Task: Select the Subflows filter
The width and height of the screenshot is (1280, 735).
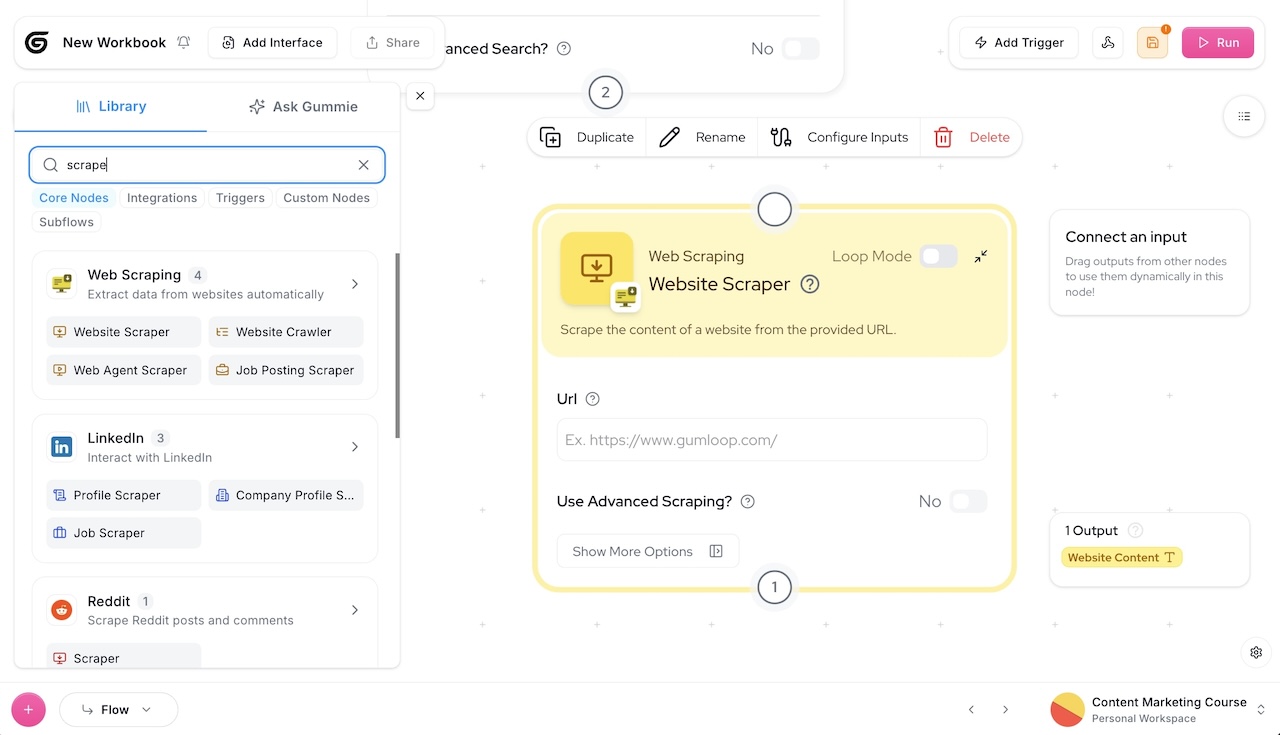Action: (x=66, y=222)
